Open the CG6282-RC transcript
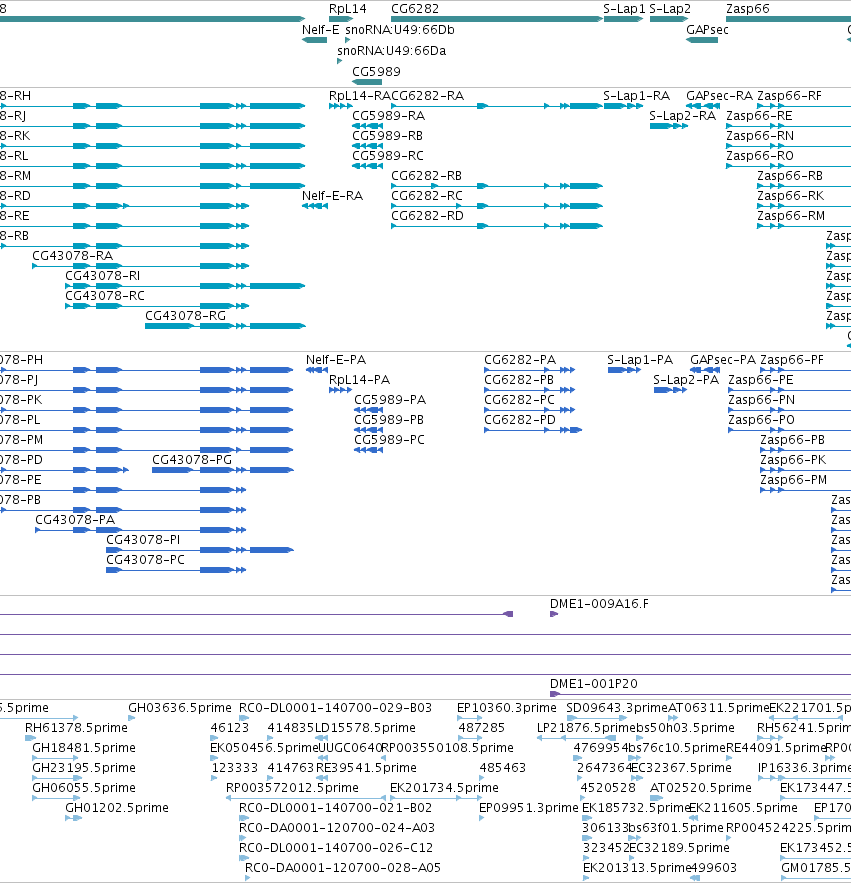Image resolution: width=851 pixels, height=883 pixels. pos(497,206)
